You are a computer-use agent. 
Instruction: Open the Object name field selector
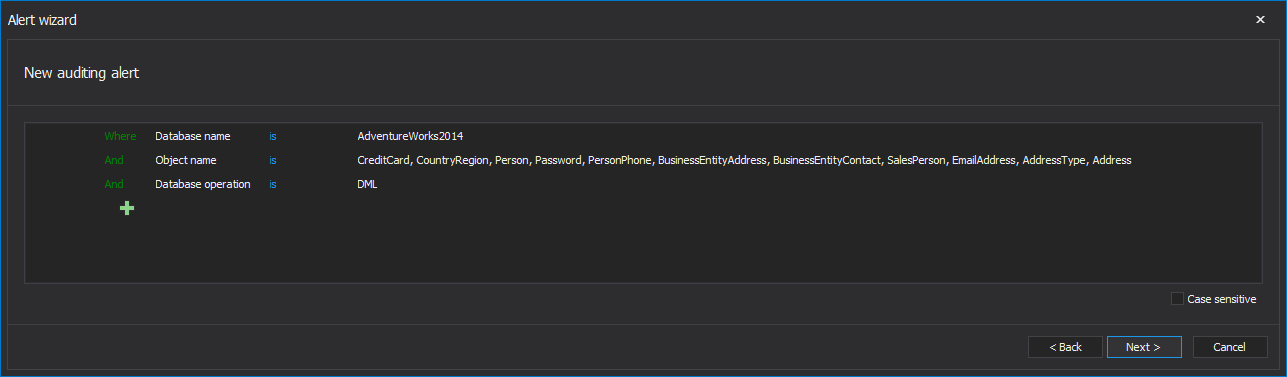click(x=186, y=160)
